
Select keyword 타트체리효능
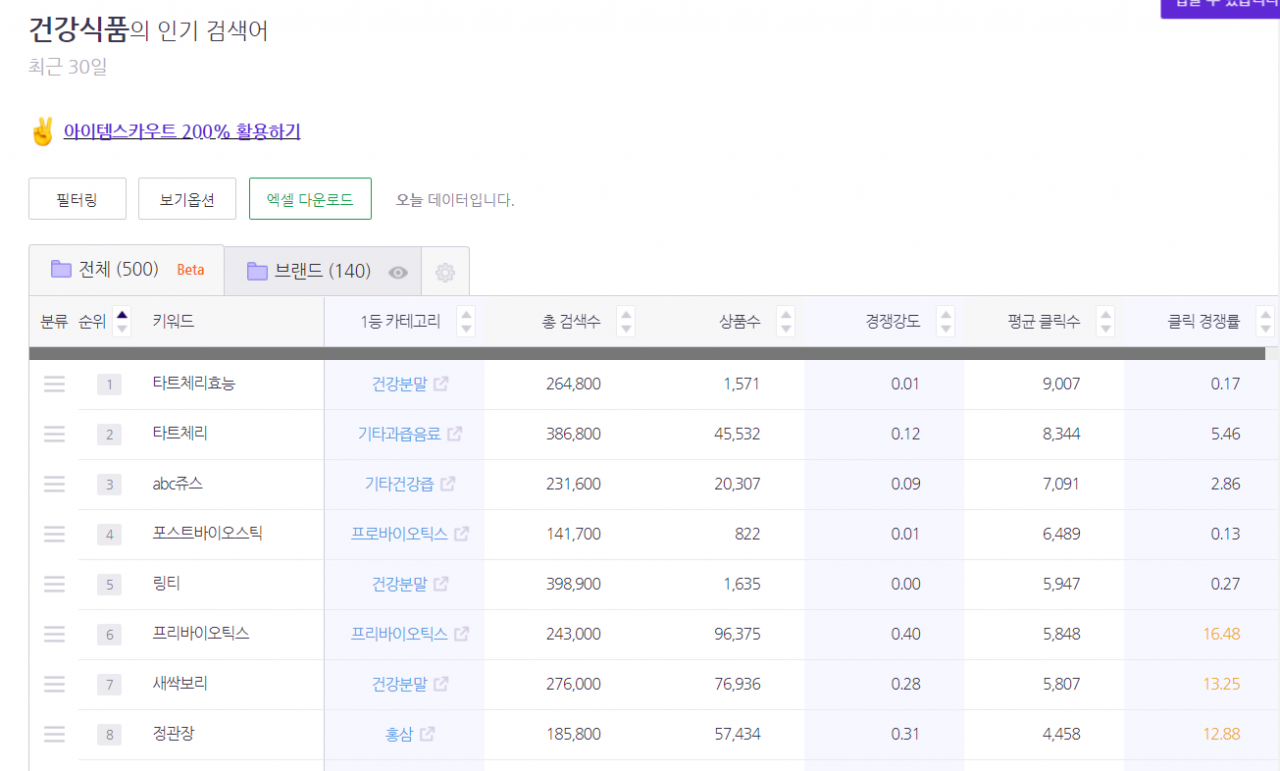click(194, 383)
